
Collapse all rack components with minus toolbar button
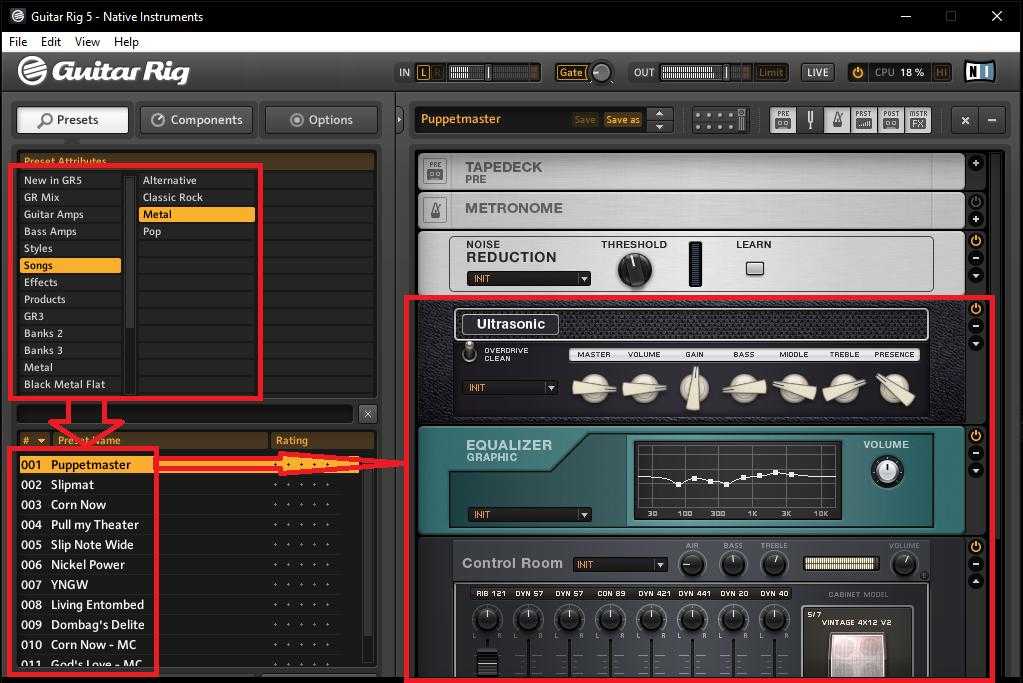[x=992, y=120]
